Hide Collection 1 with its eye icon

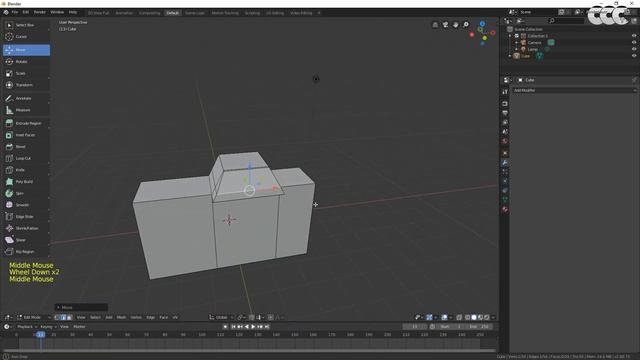(634, 36)
